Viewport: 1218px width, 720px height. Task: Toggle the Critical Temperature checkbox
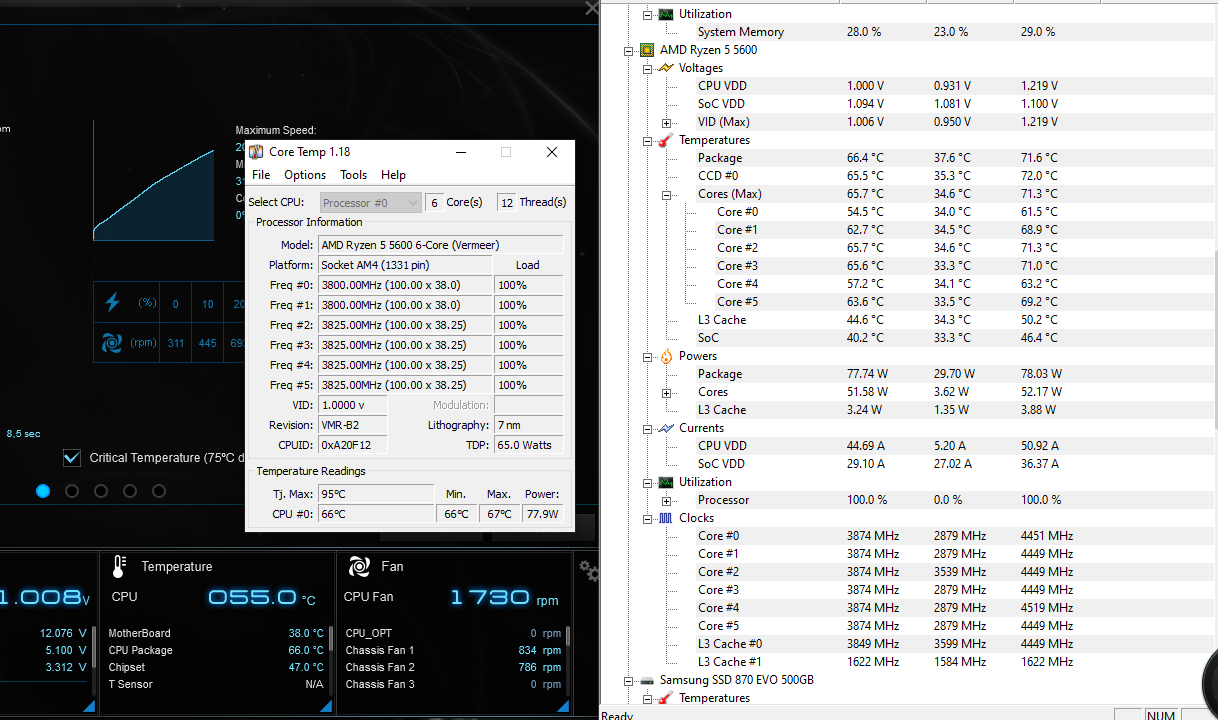click(x=72, y=458)
